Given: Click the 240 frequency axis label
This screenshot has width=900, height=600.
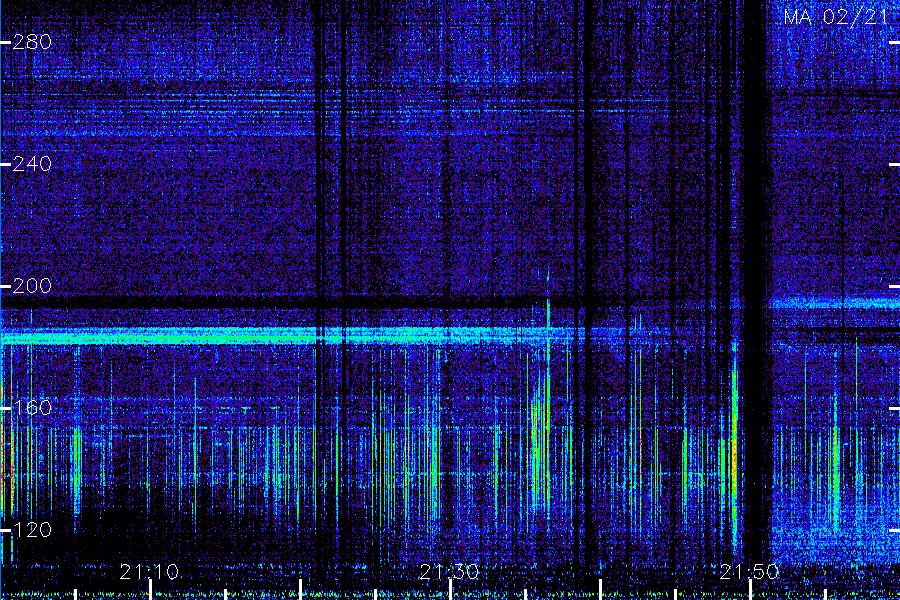Looking at the screenshot, I should point(32,164).
